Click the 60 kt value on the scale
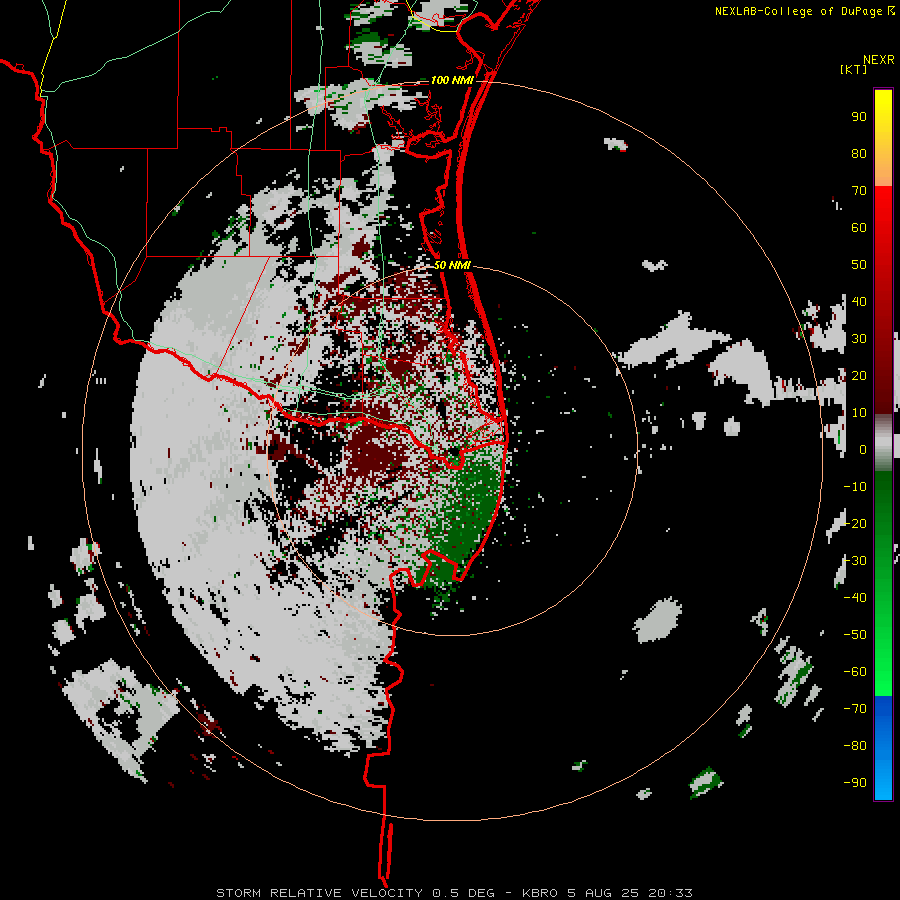This screenshot has height=900, width=900. (x=859, y=228)
